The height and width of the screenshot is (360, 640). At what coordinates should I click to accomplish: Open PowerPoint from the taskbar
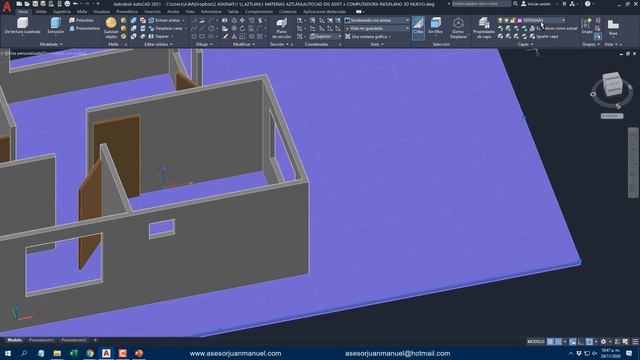pyautogui.click(x=139, y=353)
